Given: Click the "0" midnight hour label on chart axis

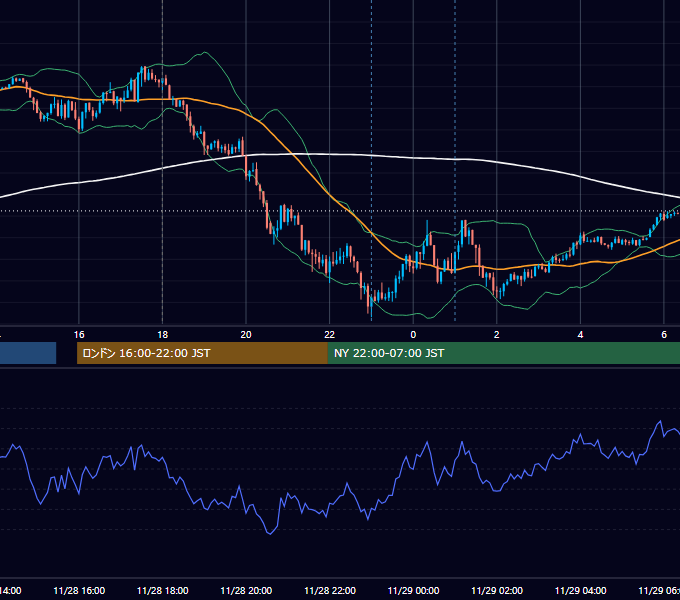Looking at the screenshot, I should [413, 335].
